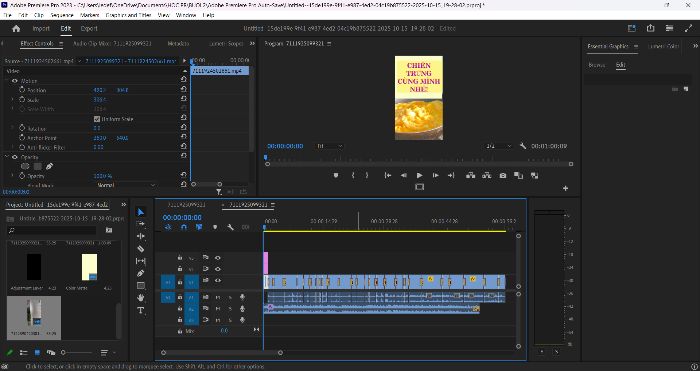Mark In point in Program monitor
The height and width of the screenshot is (371, 700).
coord(353,175)
